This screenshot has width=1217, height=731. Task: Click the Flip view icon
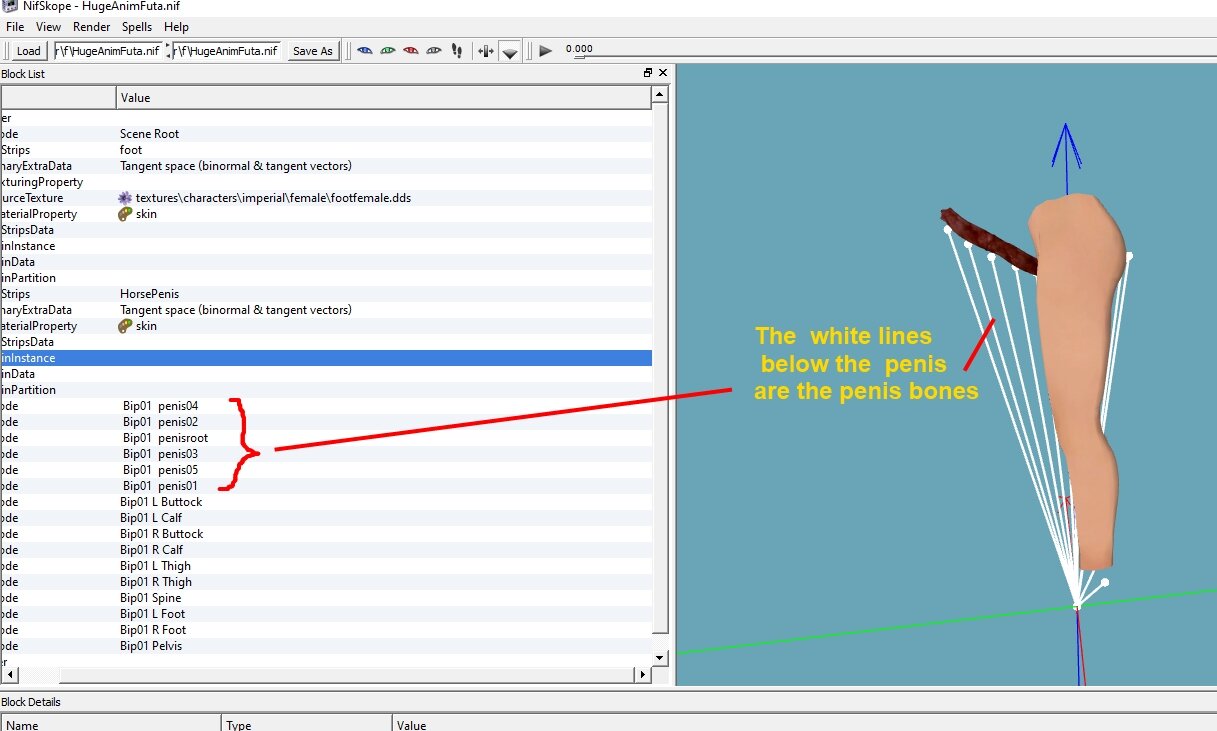[485, 50]
